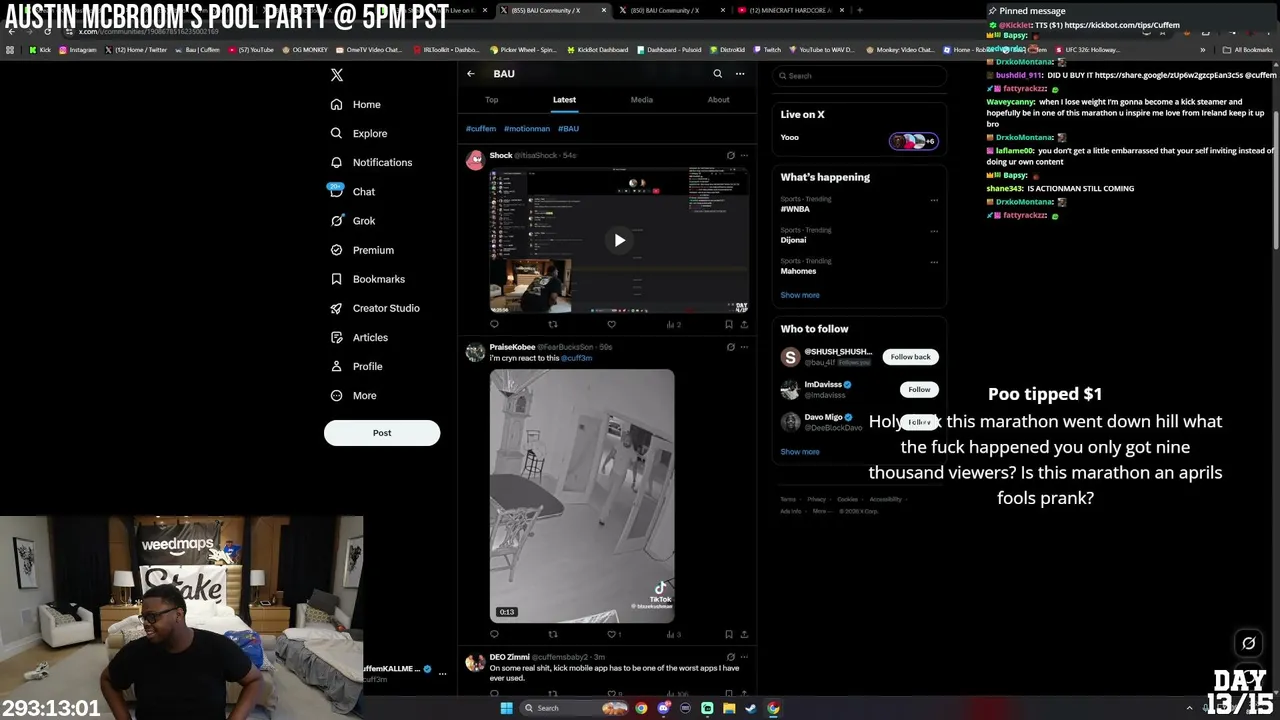Click the Post button
The image size is (1280, 720).
(382, 433)
